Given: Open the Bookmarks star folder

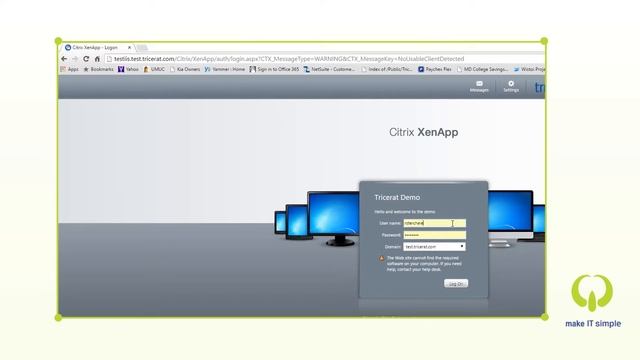Looking at the screenshot, I should (98, 69).
